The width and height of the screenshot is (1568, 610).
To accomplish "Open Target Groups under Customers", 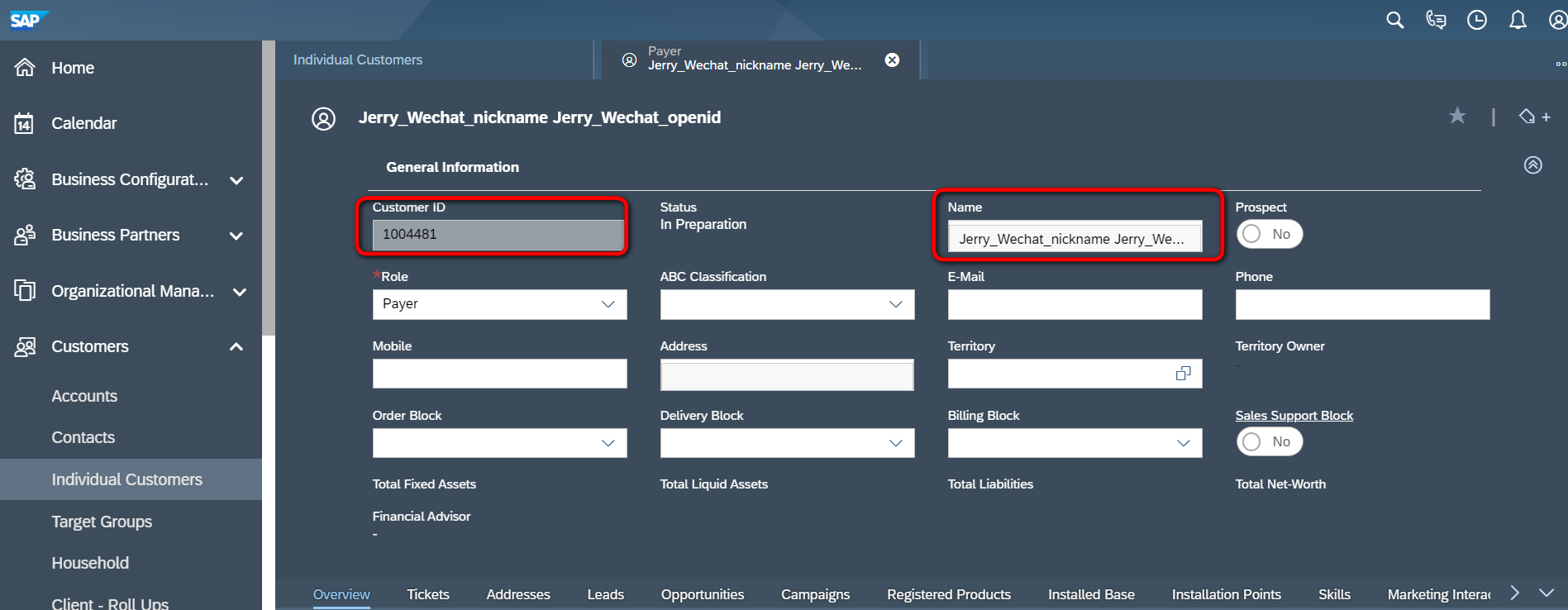I will click(x=102, y=522).
